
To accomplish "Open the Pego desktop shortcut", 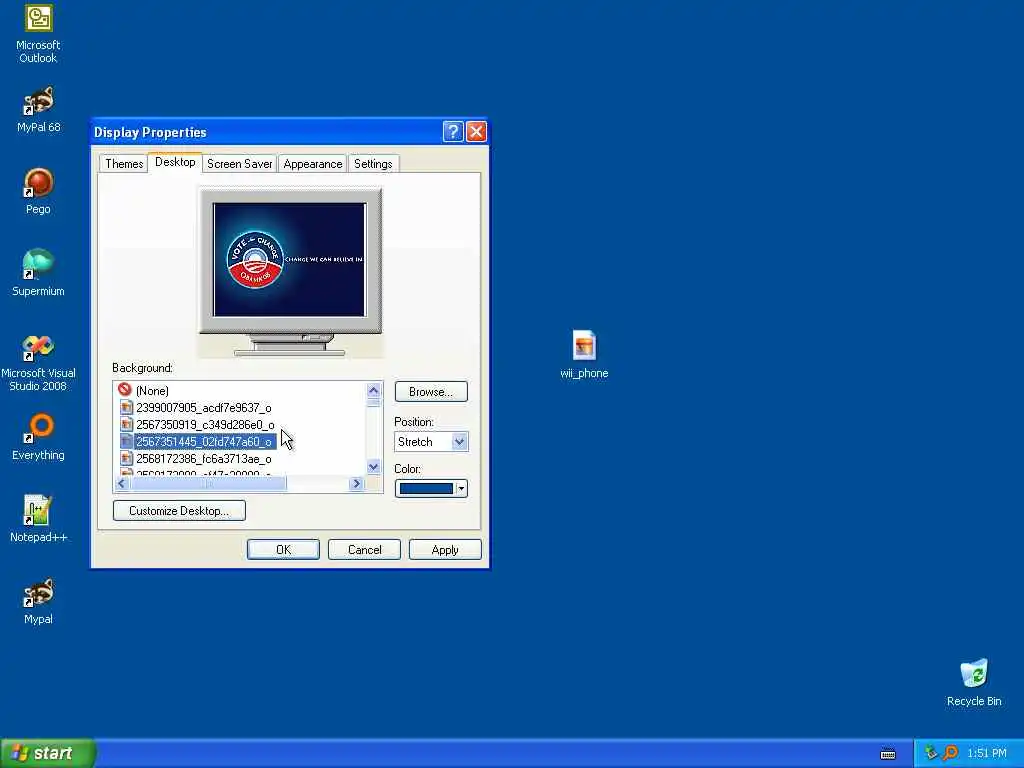I will coord(38,191).
